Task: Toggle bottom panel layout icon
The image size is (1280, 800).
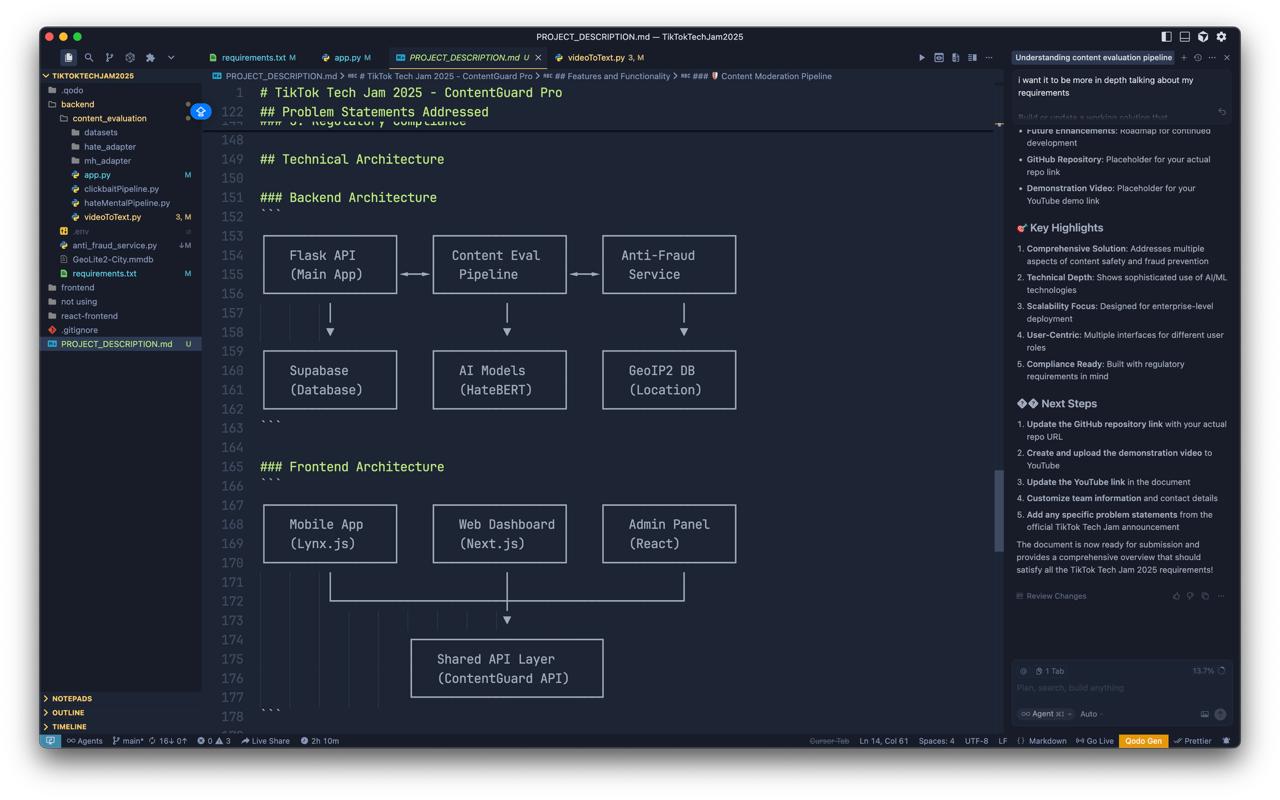Action: [1185, 37]
